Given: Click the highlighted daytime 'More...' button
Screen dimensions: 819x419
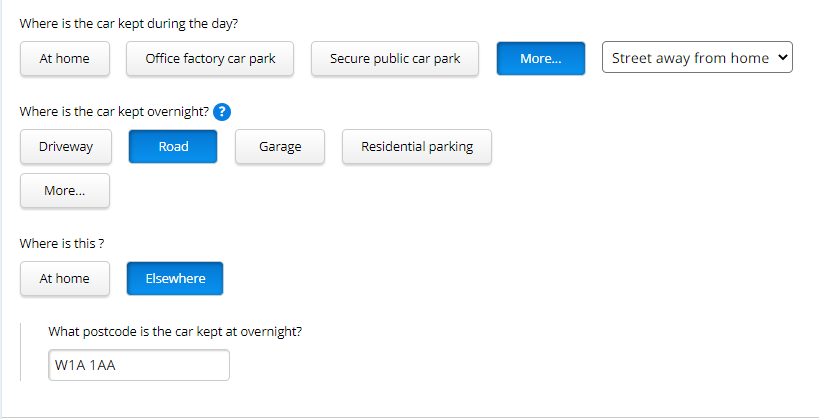Looking at the screenshot, I should [540, 59].
